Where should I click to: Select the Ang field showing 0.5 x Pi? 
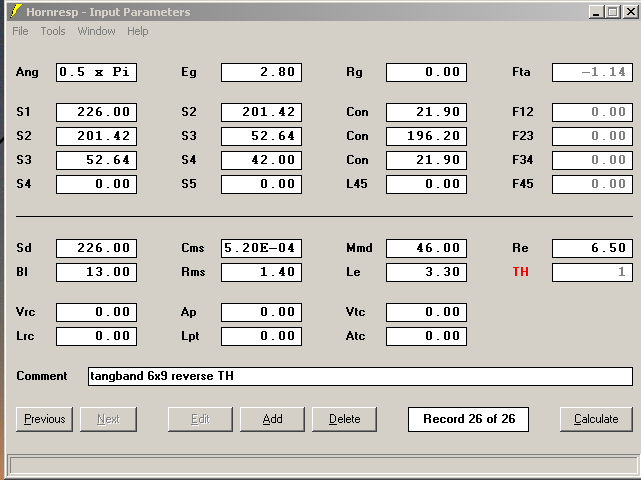(96, 72)
